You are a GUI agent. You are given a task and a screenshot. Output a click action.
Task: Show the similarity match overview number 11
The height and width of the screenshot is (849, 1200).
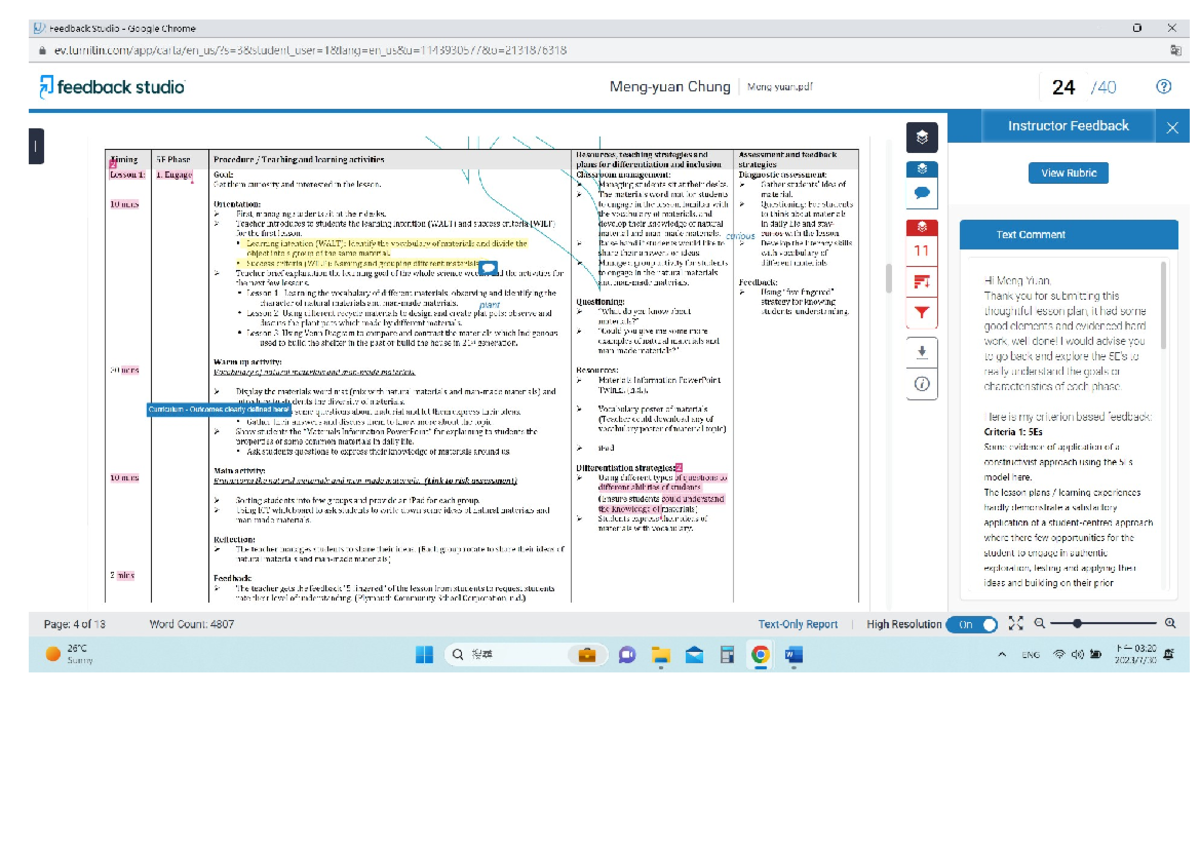click(x=921, y=251)
